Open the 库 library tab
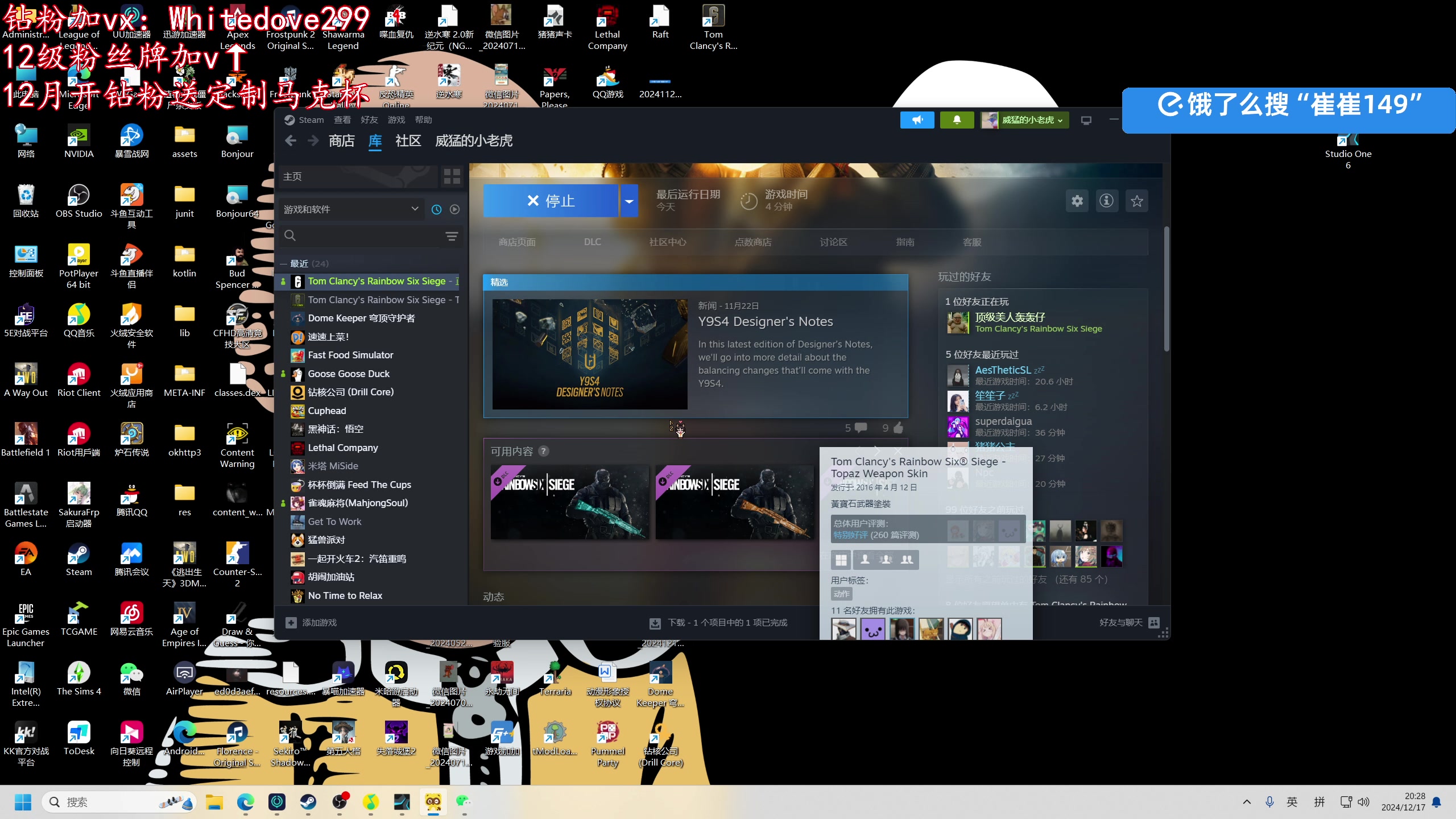This screenshot has height=819, width=1456. pyautogui.click(x=375, y=140)
